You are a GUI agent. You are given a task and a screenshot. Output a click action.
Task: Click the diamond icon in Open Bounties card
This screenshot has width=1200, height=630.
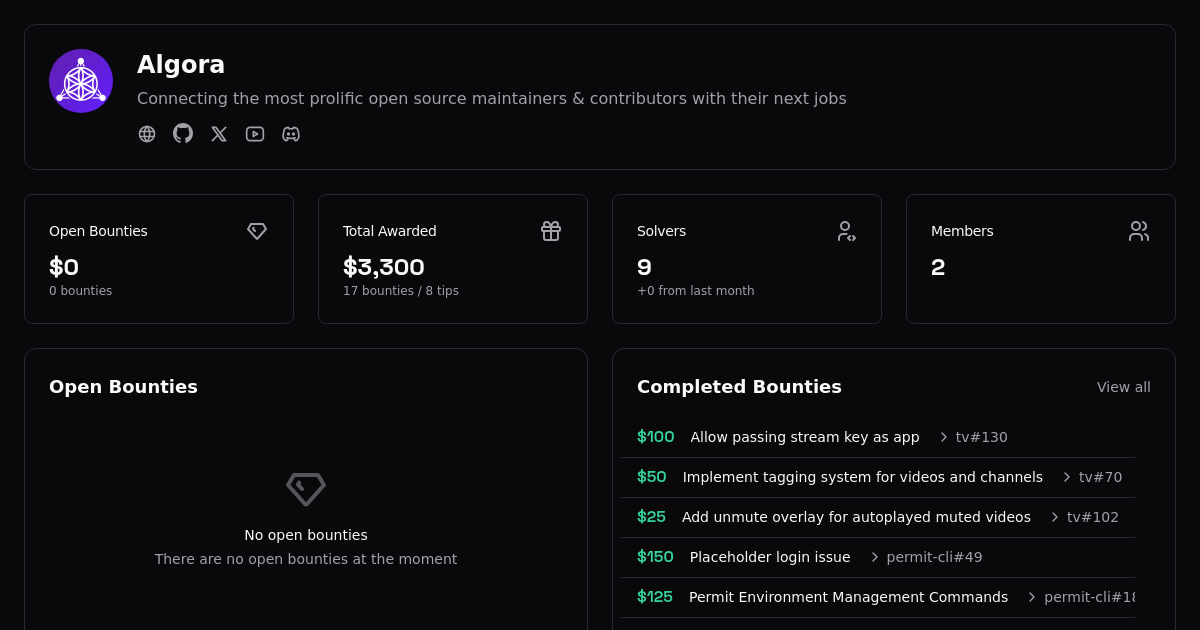[x=257, y=231]
